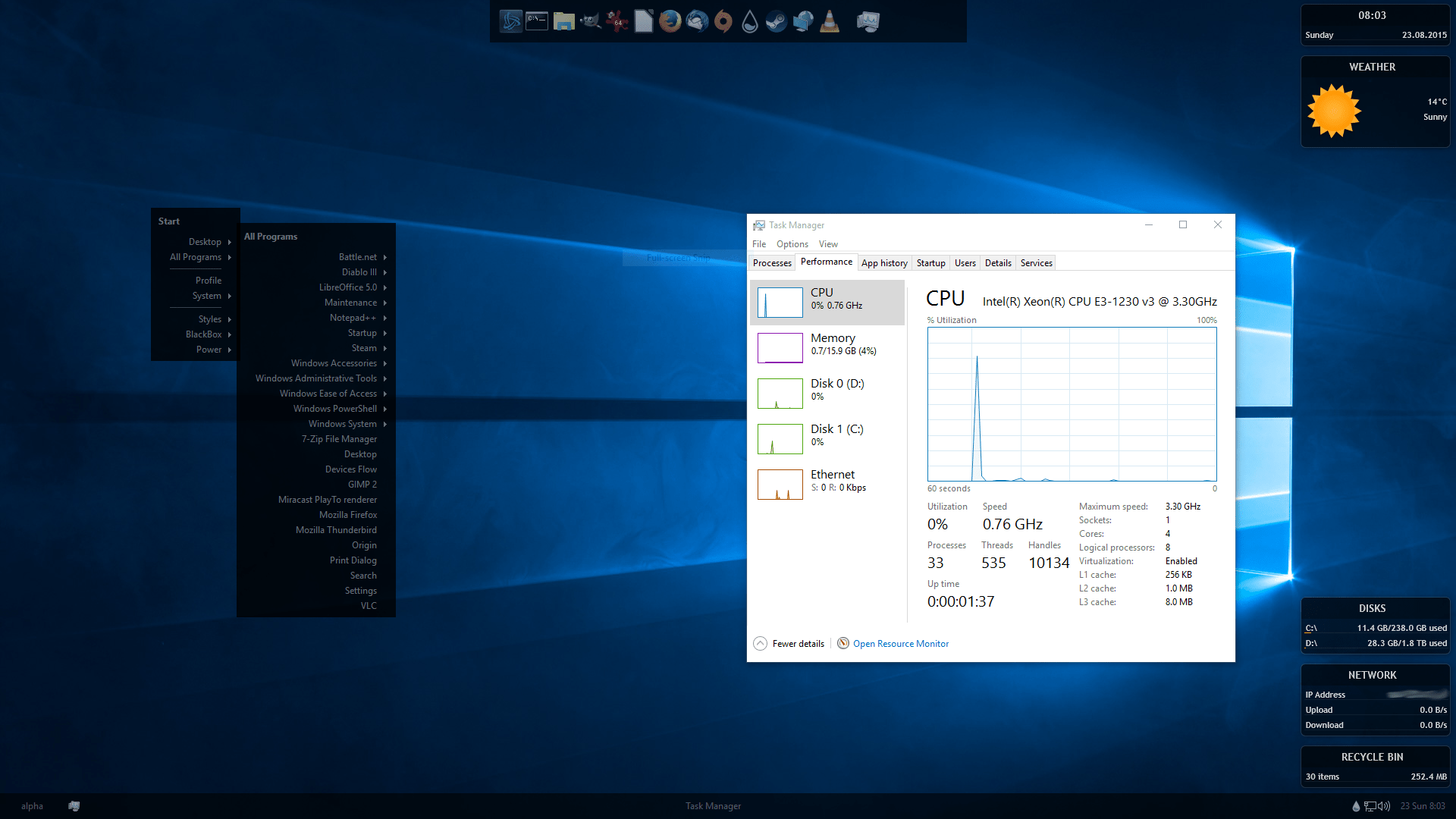Select Ethernet performance graph entry
This screenshot has height=819, width=1456.
coord(827,484)
